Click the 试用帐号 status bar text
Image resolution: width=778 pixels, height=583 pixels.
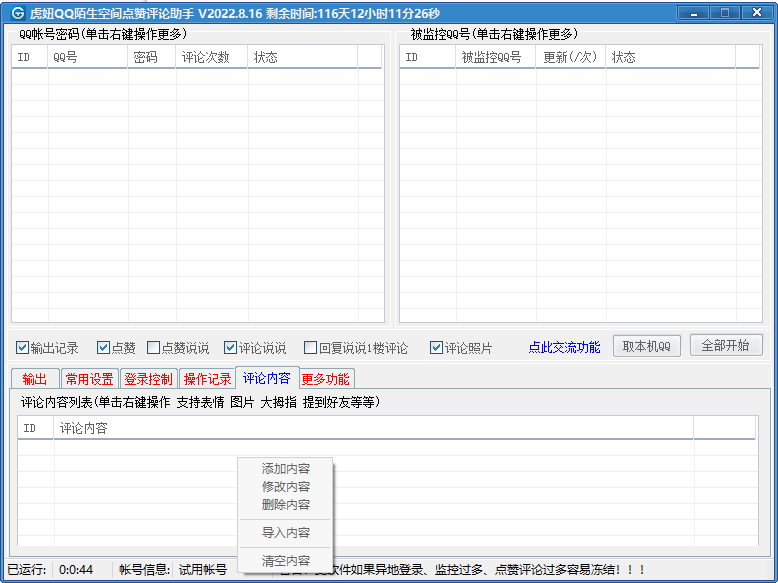click(202, 570)
